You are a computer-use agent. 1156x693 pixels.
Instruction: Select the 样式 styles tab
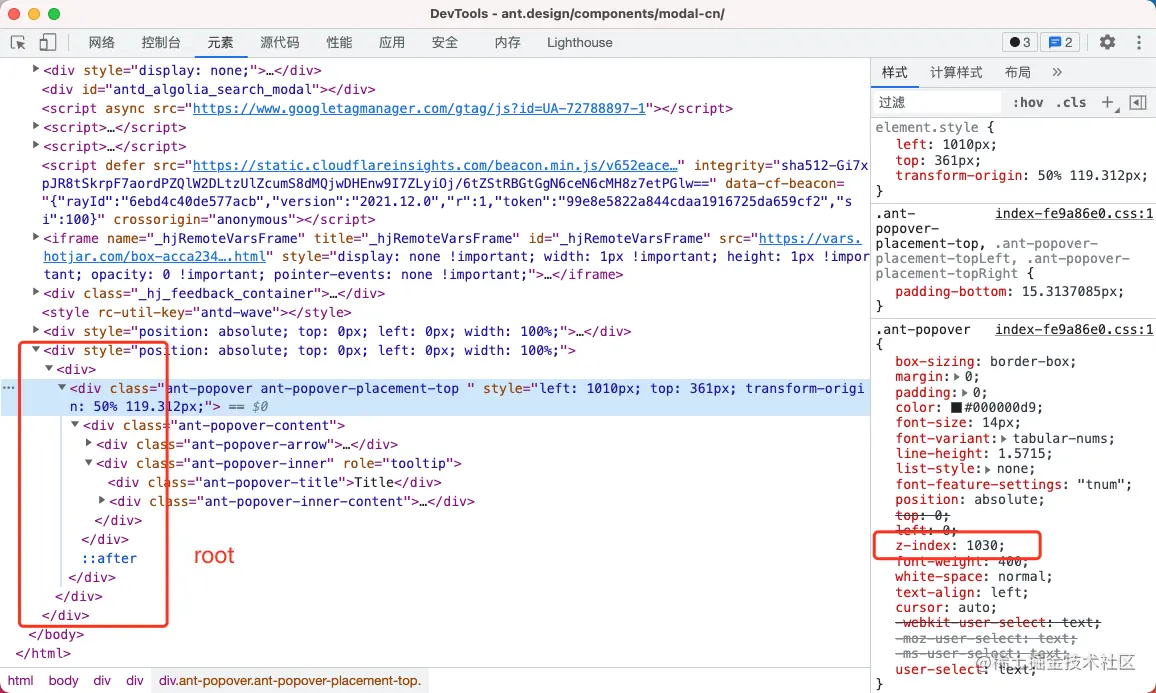coord(894,72)
